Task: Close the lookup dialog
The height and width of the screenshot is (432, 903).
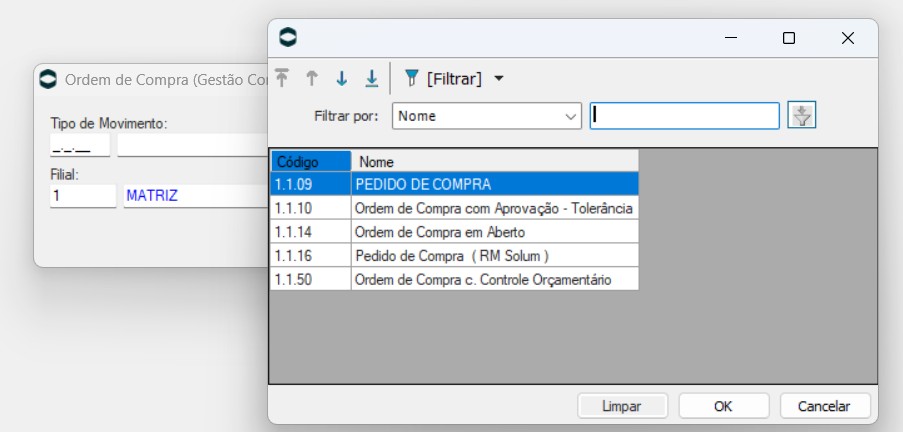Action: (848, 38)
